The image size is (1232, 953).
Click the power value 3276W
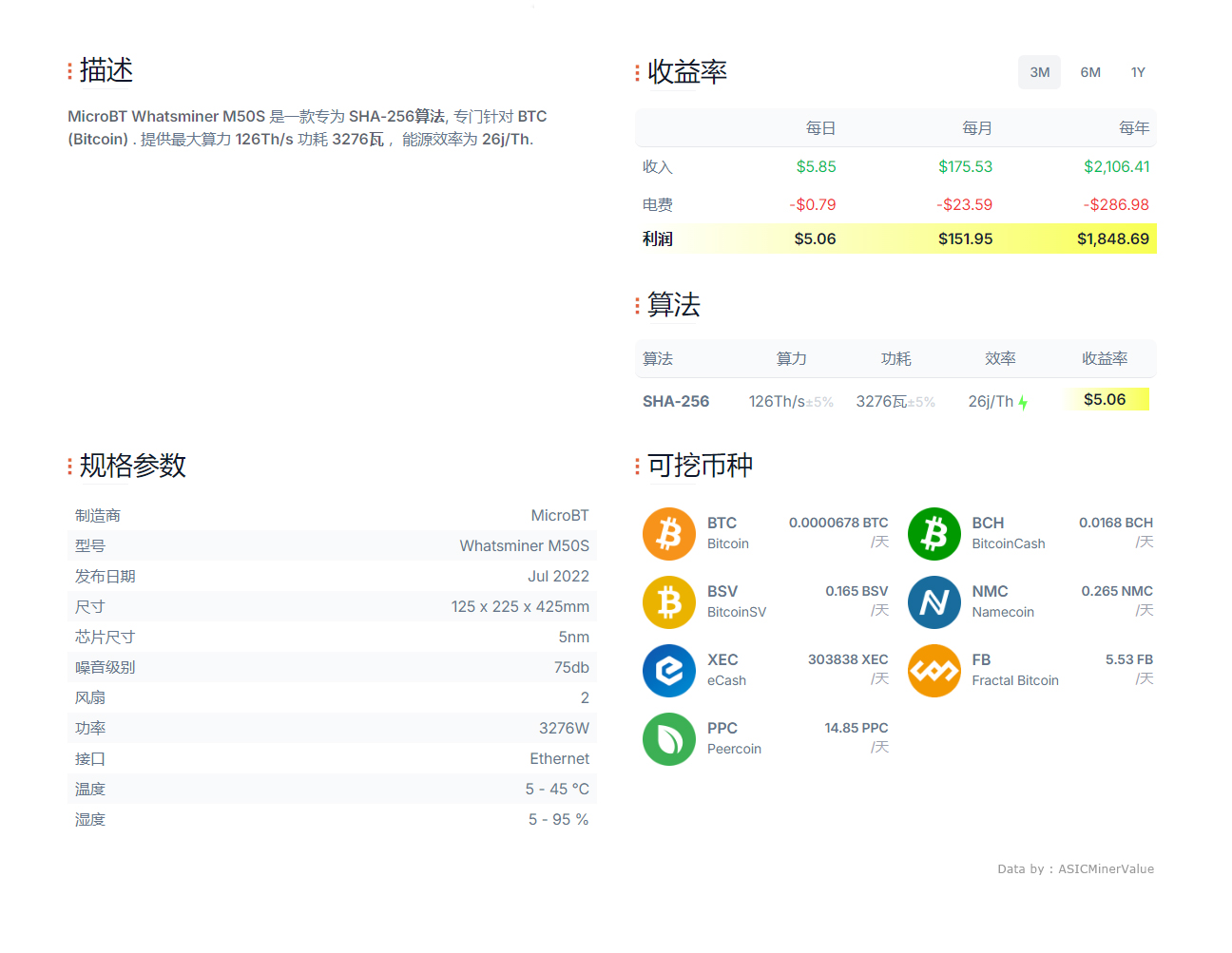564,728
